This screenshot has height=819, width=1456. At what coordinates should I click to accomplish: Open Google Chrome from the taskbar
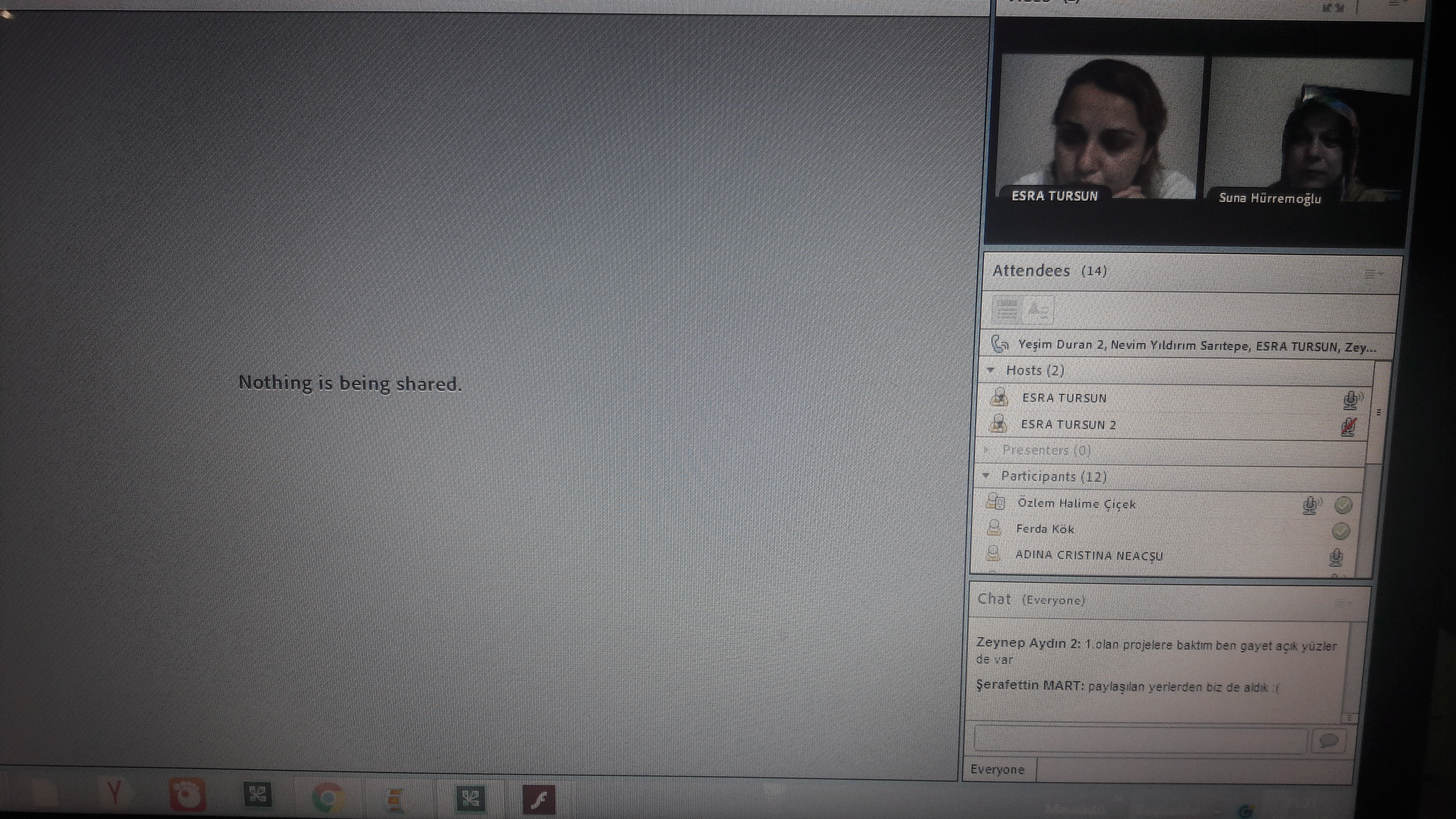(x=327, y=798)
